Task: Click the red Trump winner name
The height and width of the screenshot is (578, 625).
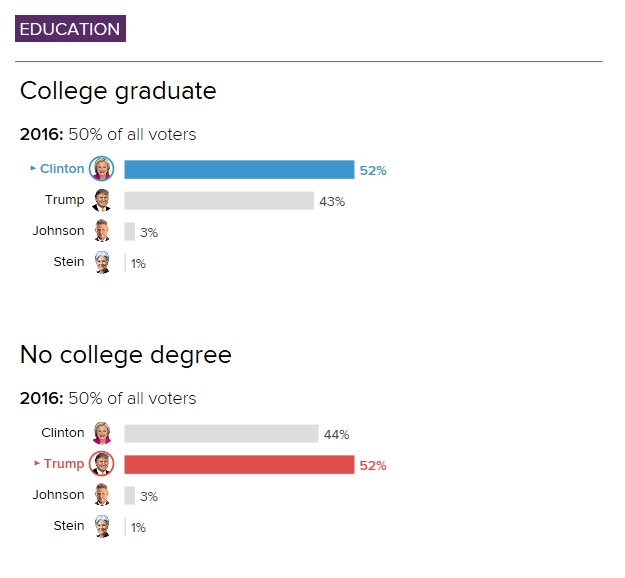Action: [64, 464]
